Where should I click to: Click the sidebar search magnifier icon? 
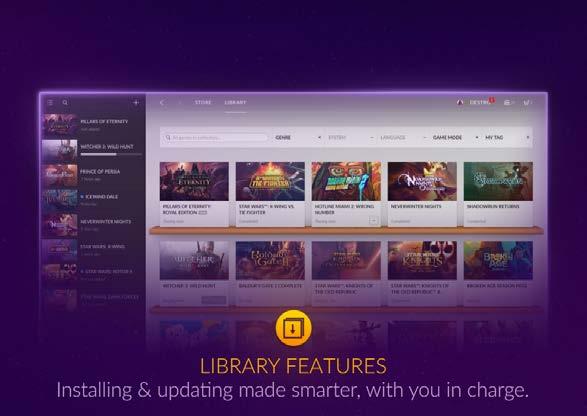[x=65, y=102]
